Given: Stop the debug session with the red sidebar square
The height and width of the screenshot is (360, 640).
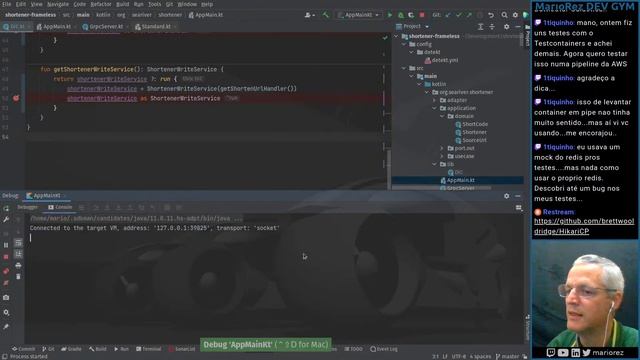Looking at the screenshot, I should point(6,257).
